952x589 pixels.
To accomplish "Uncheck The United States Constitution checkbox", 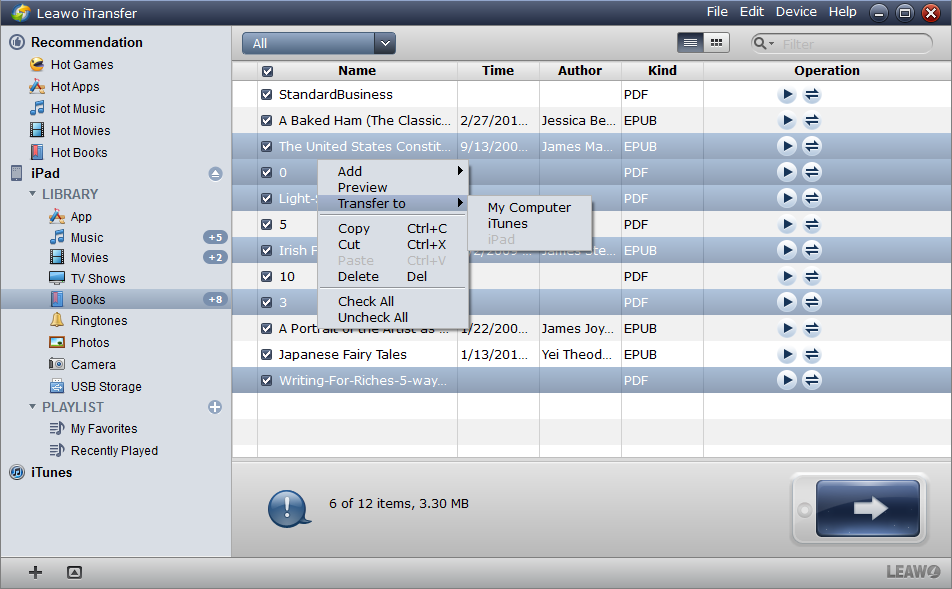I will [267, 146].
